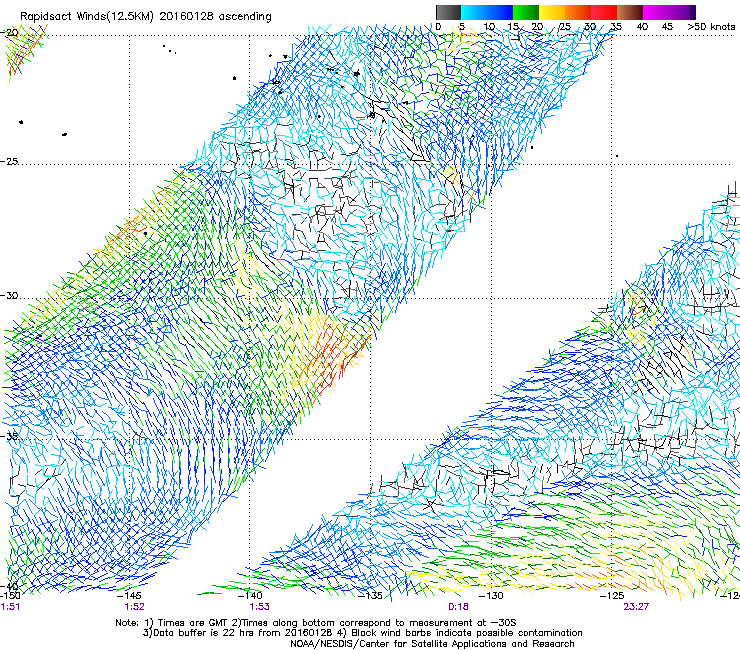Click the purple time label '1:52'

click(x=134, y=607)
